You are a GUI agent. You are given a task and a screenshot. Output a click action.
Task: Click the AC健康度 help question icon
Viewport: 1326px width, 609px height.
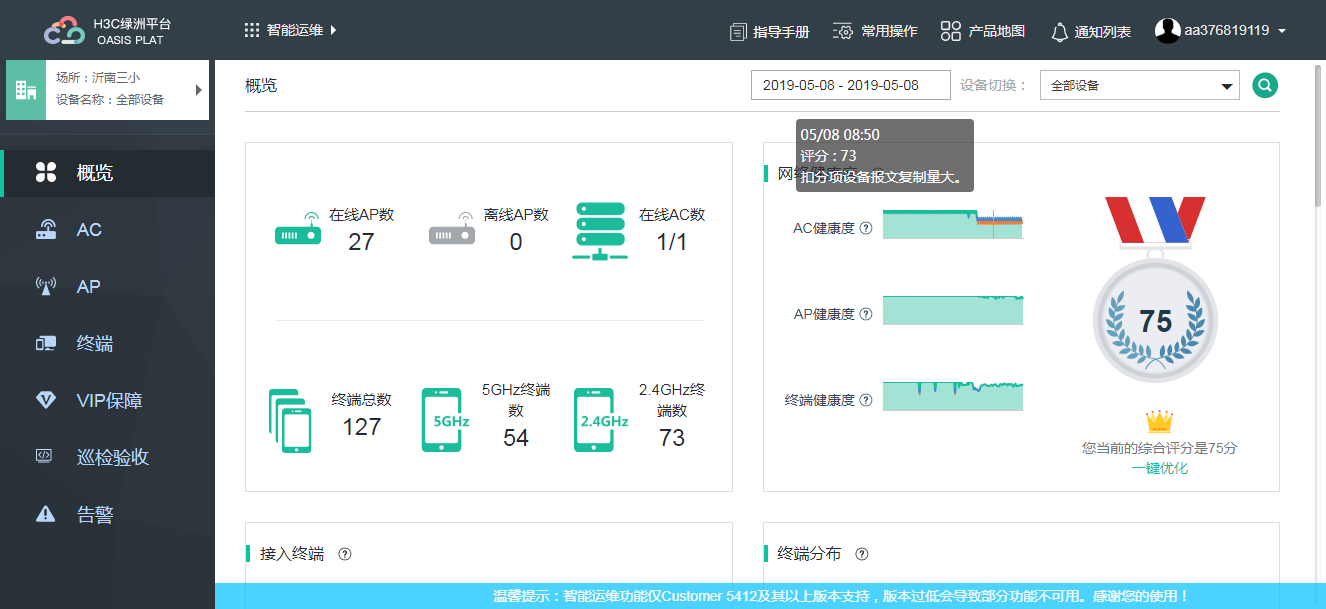(x=866, y=228)
